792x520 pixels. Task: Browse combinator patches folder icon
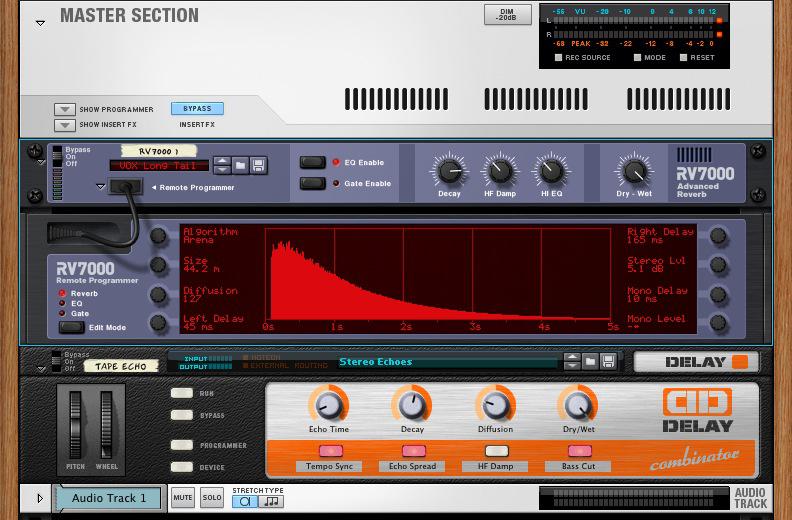(x=590, y=361)
